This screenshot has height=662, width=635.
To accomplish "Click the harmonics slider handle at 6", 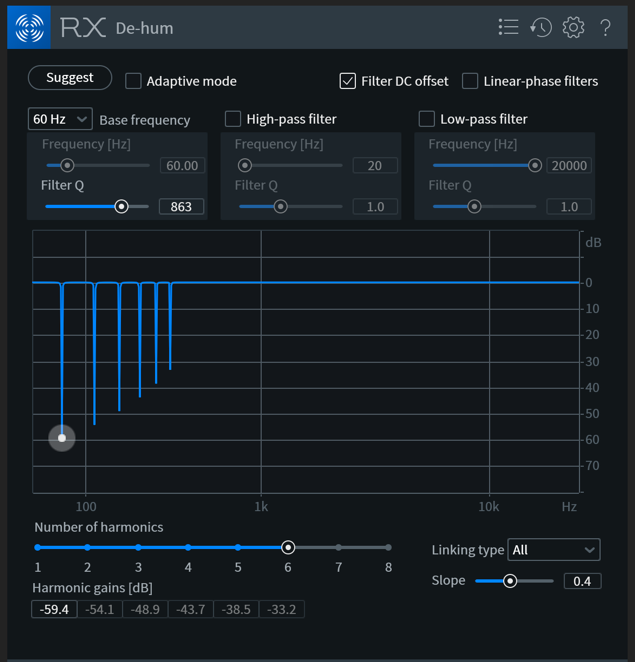I will point(288,548).
